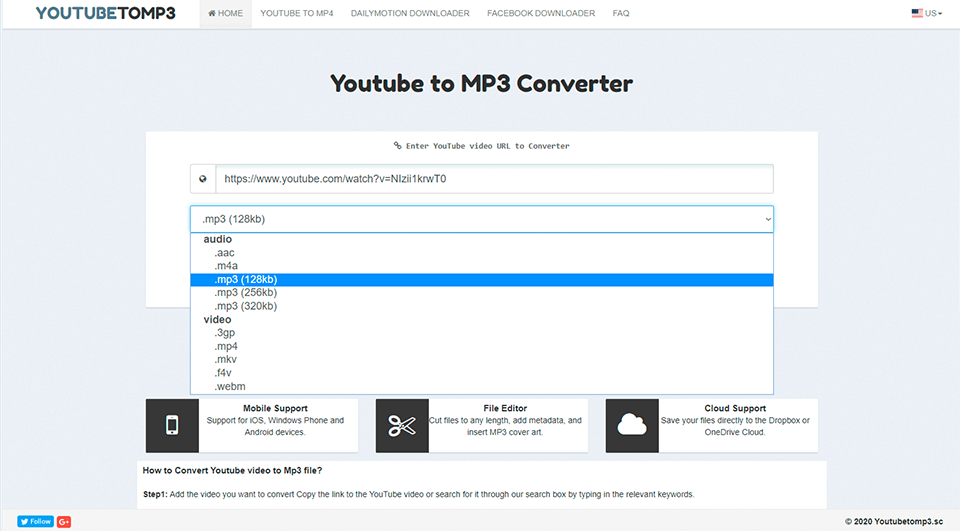Viewport: 960px width, 531px height.
Task: Click the link icon before Enter YouTube video URL
Action: (x=397, y=146)
